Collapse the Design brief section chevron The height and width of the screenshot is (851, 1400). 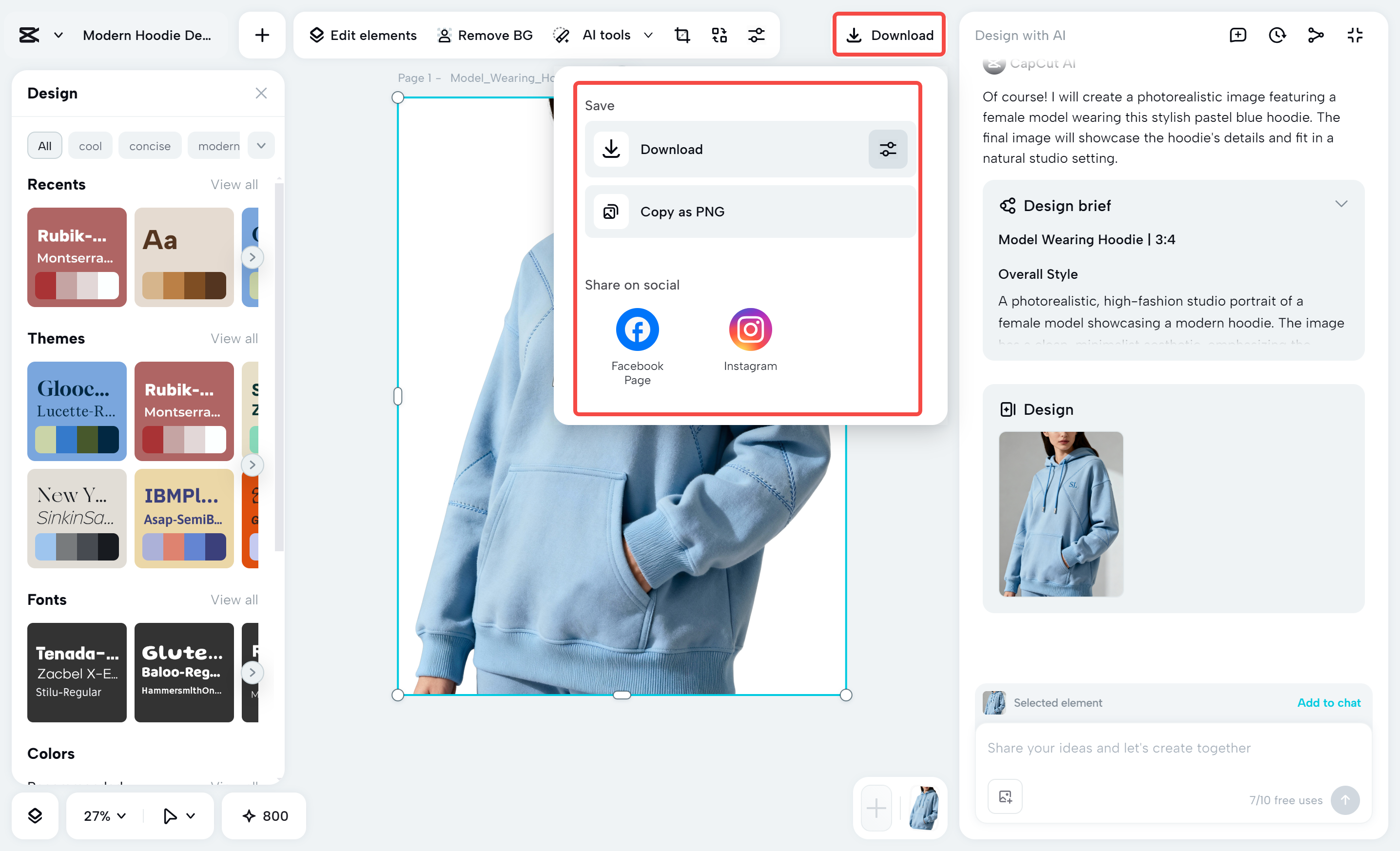1342,203
